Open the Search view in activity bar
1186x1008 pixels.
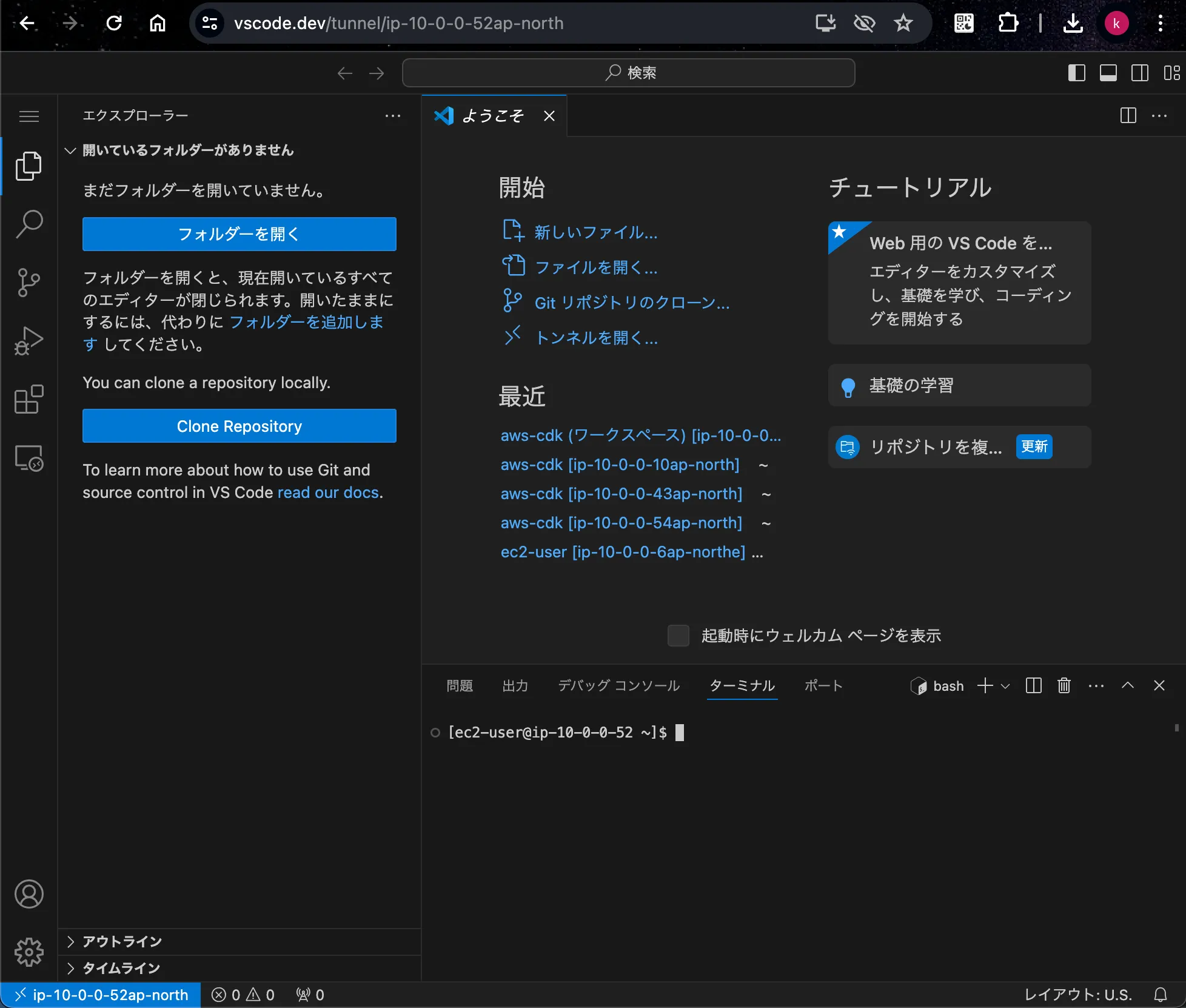coord(28,224)
